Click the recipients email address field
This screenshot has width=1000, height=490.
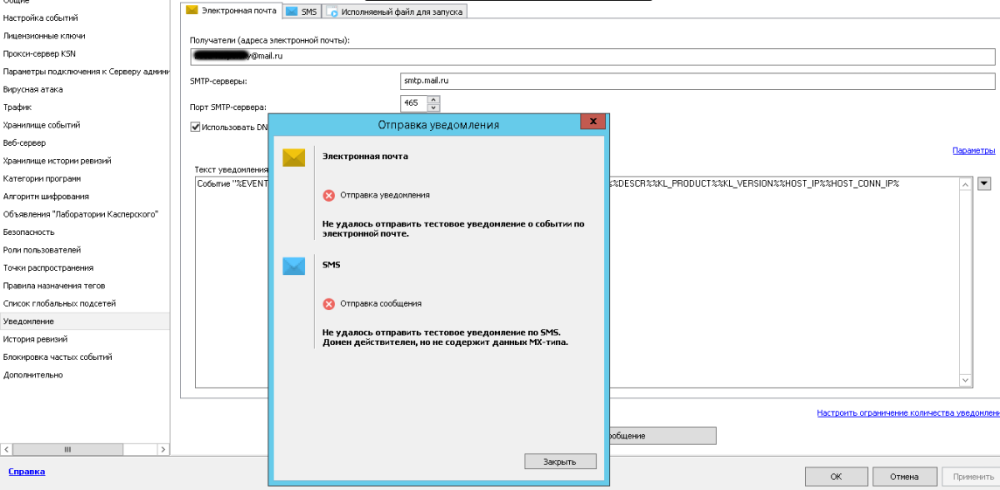coord(592,56)
